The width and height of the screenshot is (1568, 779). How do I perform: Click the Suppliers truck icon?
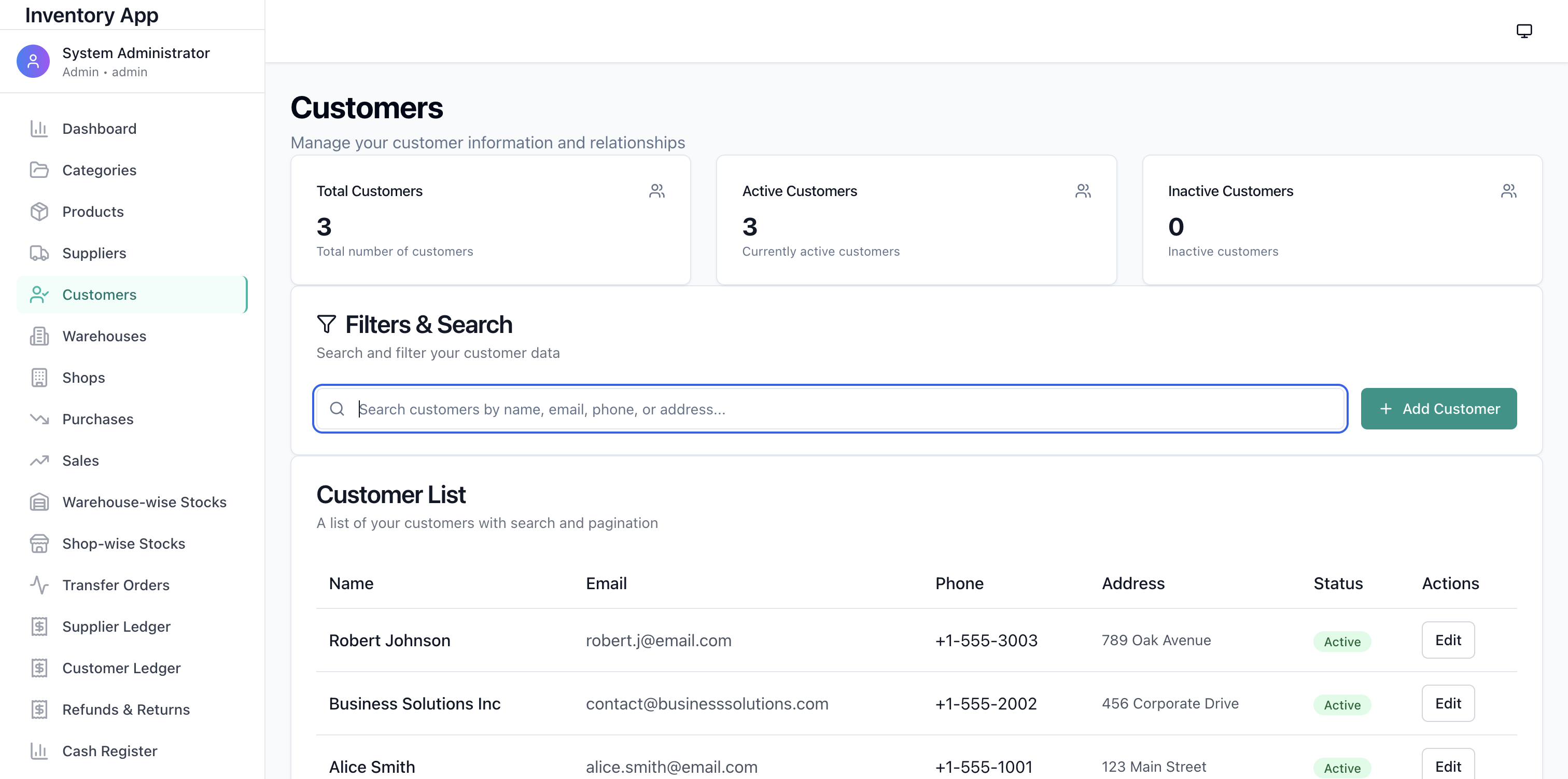pos(39,253)
